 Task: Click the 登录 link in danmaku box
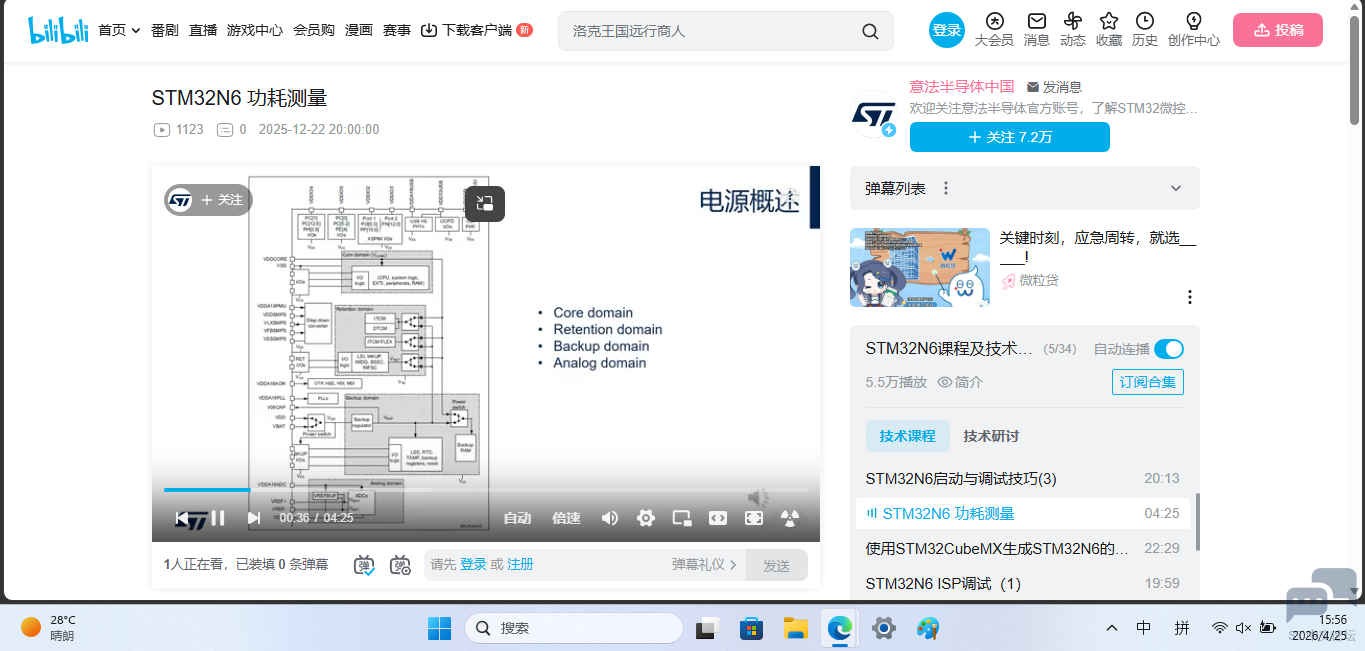[473, 565]
